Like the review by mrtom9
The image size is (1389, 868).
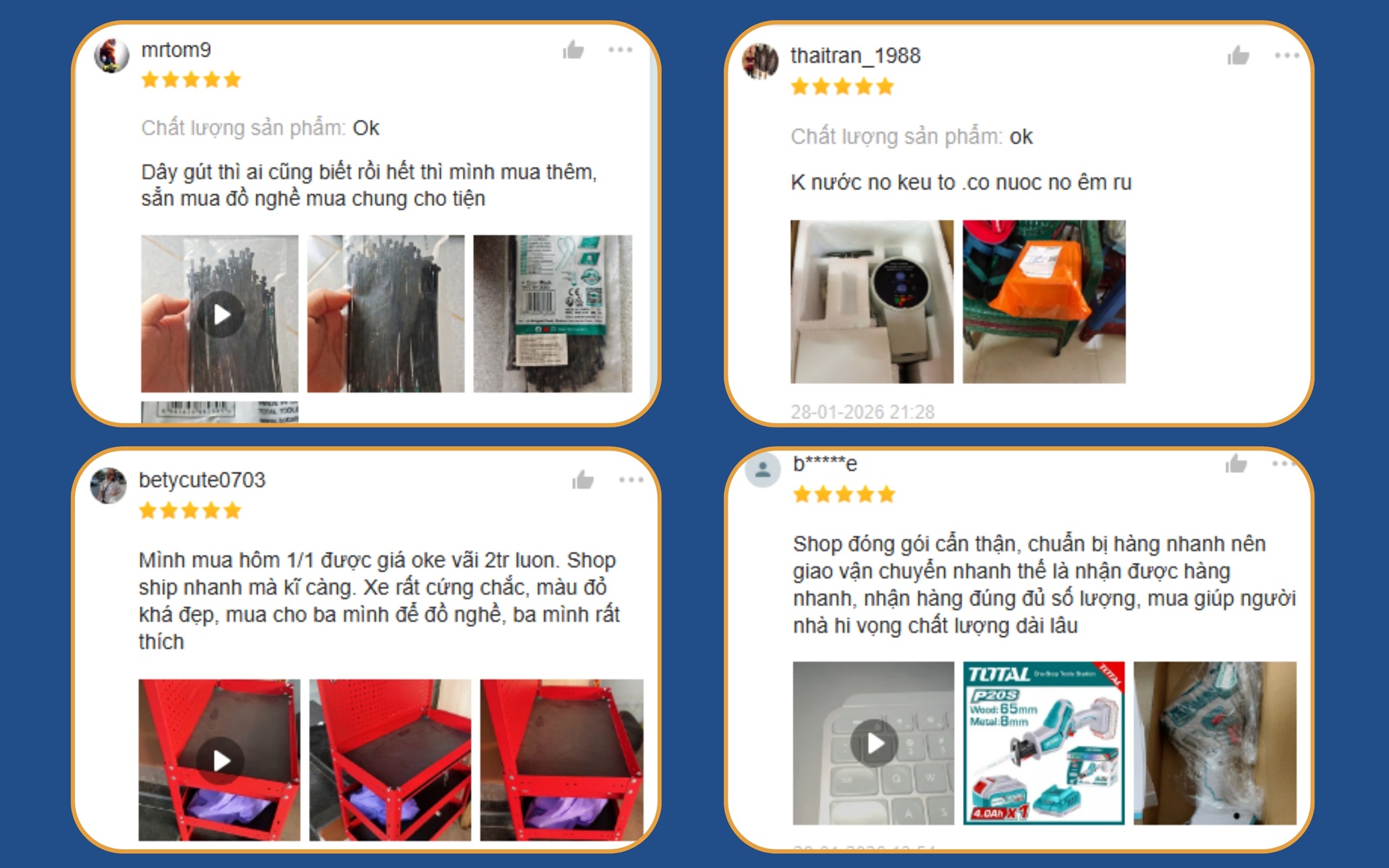click(x=574, y=50)
